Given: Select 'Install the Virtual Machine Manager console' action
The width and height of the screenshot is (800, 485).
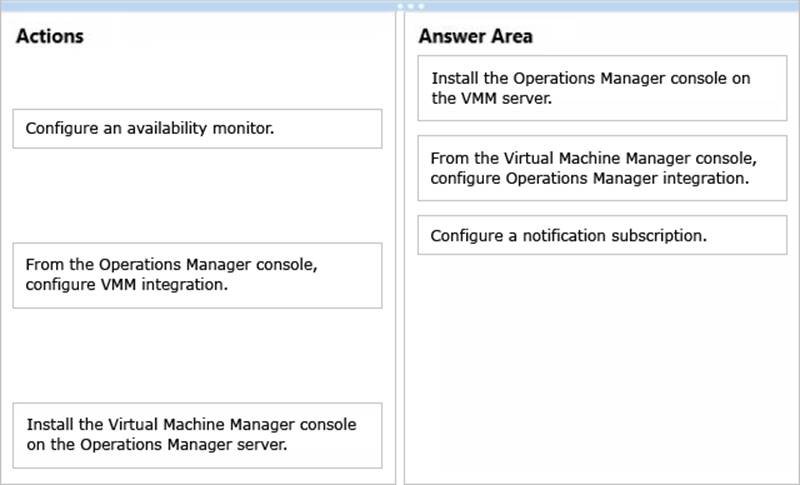Looking at the screenshot, I should click(197, 435).
